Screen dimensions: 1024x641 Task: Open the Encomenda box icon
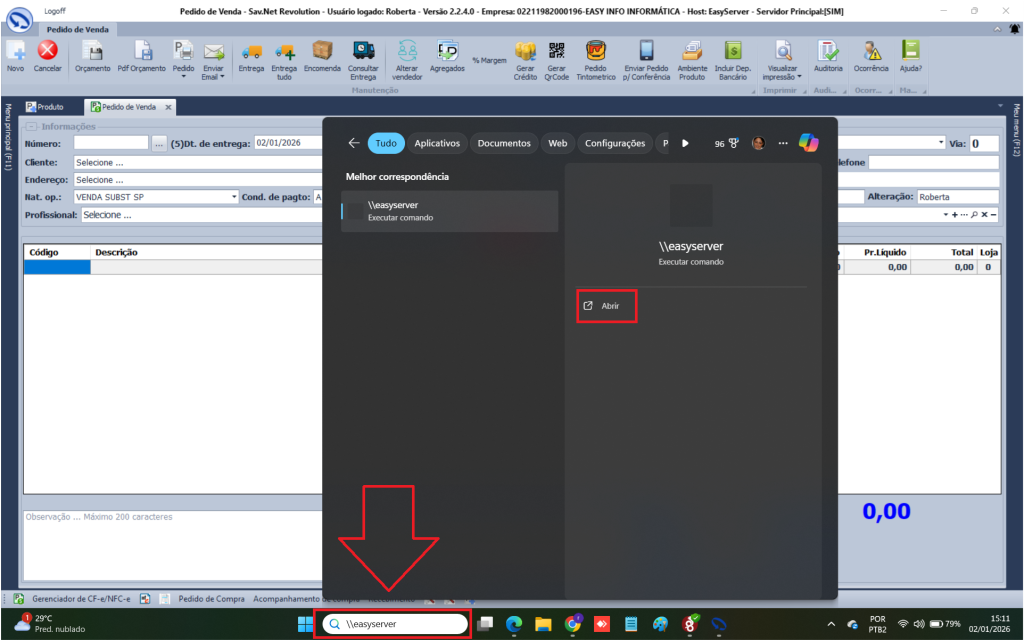point(322,54)
